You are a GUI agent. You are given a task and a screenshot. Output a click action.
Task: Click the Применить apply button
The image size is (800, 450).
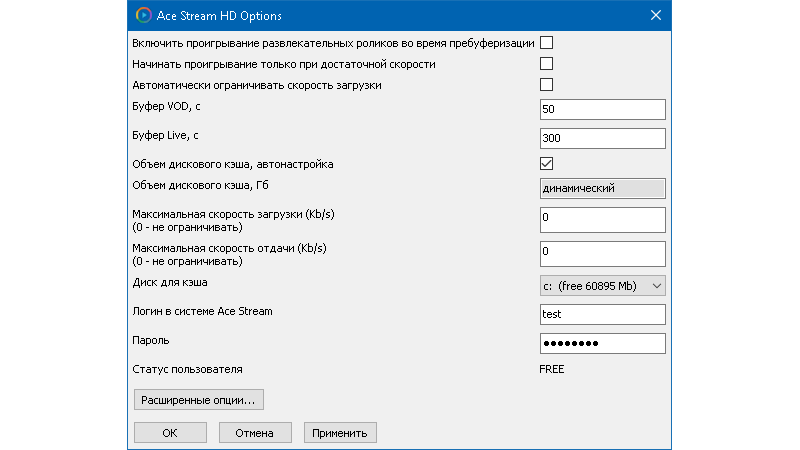[x=340, y=433]
